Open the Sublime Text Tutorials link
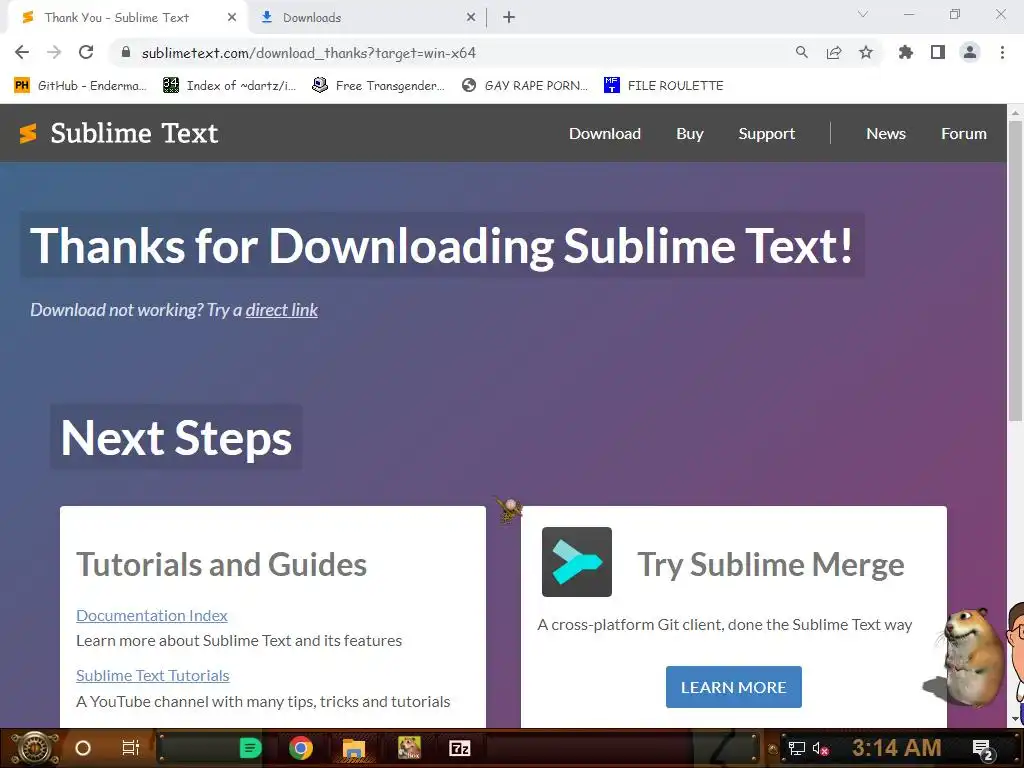Image resolution: width=1024 pixels, height=768 pixels. tap(153, 676)
